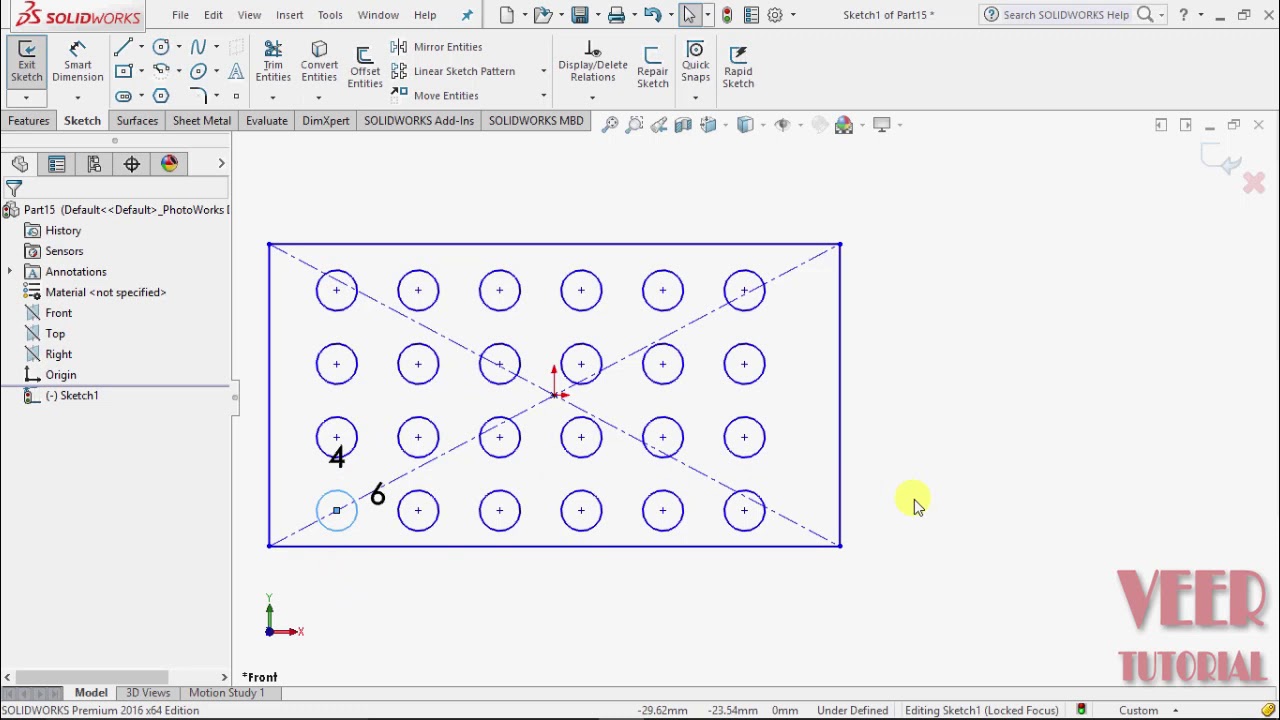Select the Ellipse sketch tool

[x=198, y=71]
